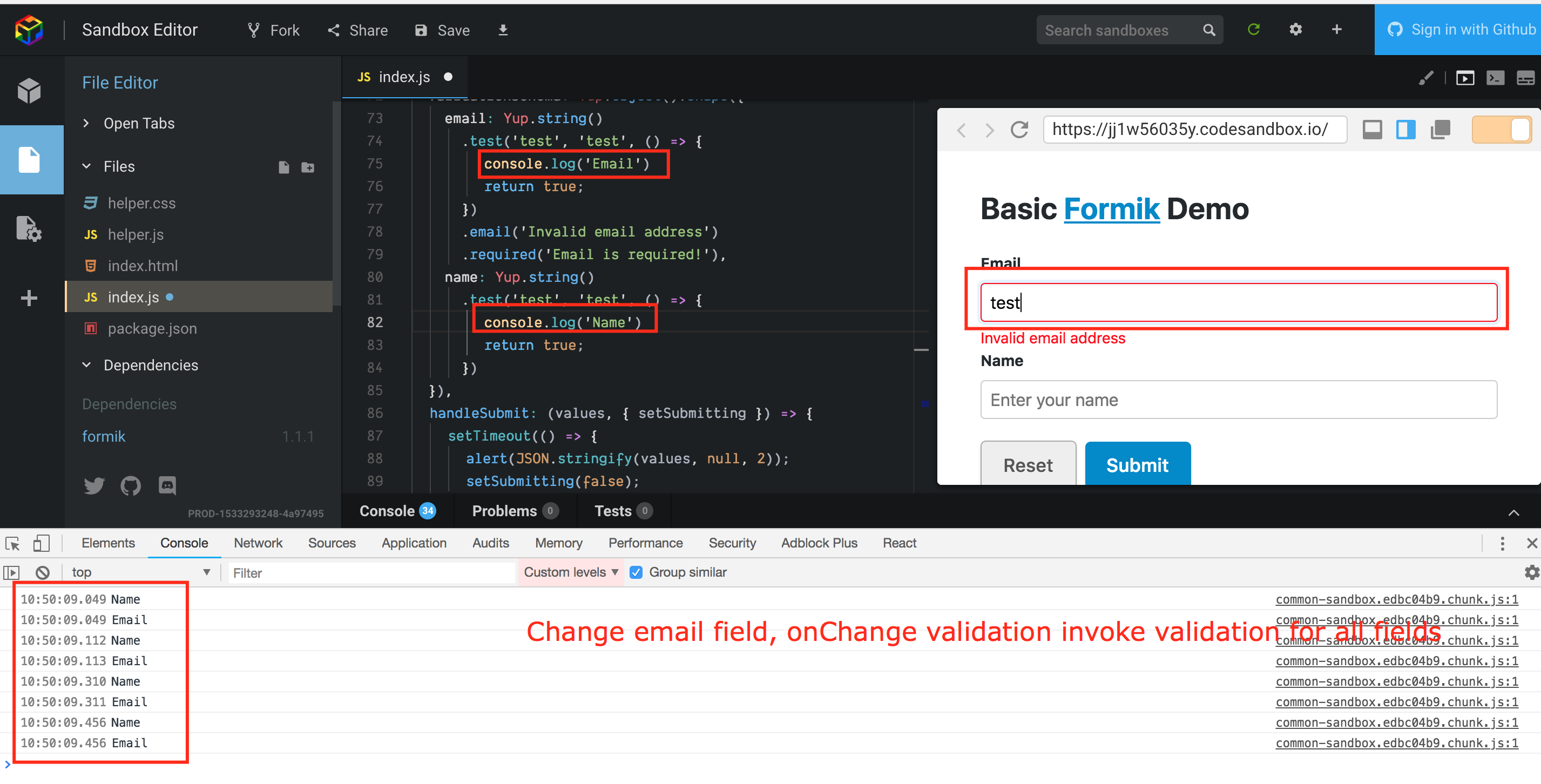Collapse sandbox console with chevron
Image resolution: width=1541 pixels, height=784 pixels.
[x=1513, y=512]
